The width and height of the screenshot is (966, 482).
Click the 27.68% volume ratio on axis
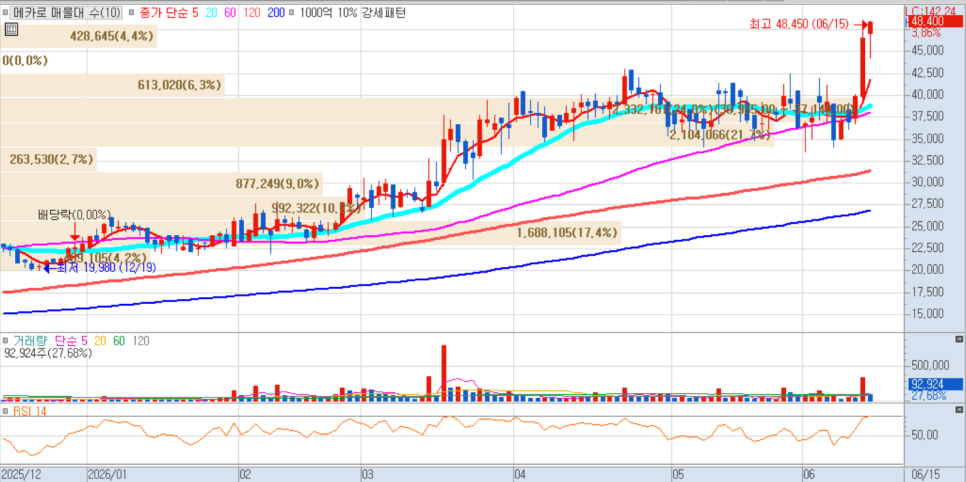click(x=928, y=395)
